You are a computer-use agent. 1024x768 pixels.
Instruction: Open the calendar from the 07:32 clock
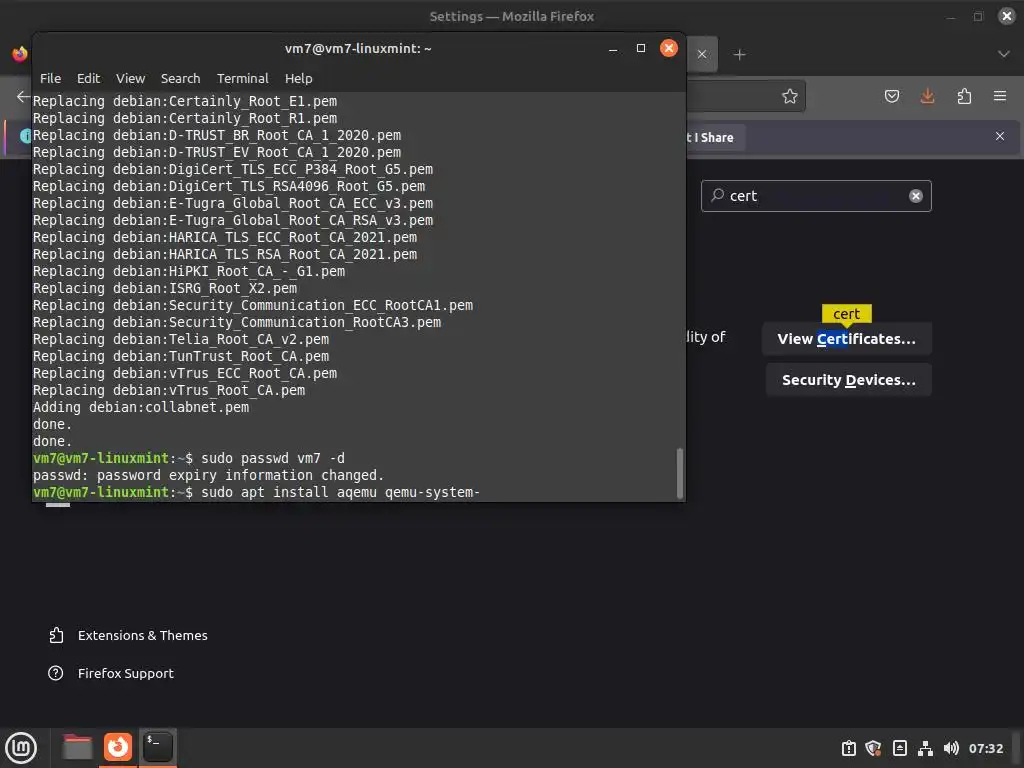(x=985, y=748)
